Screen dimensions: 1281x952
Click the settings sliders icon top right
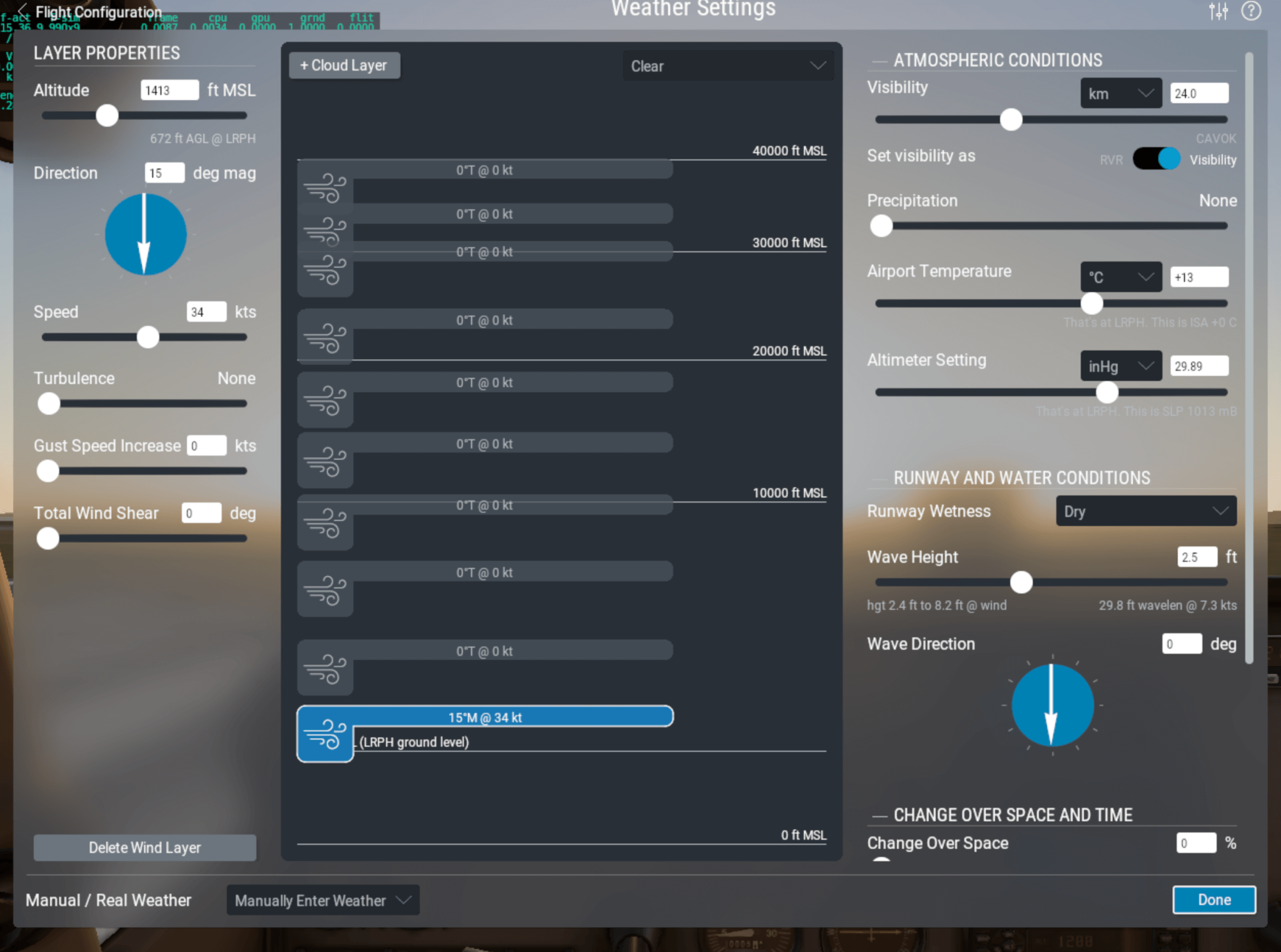click(x=1217, y=11)
